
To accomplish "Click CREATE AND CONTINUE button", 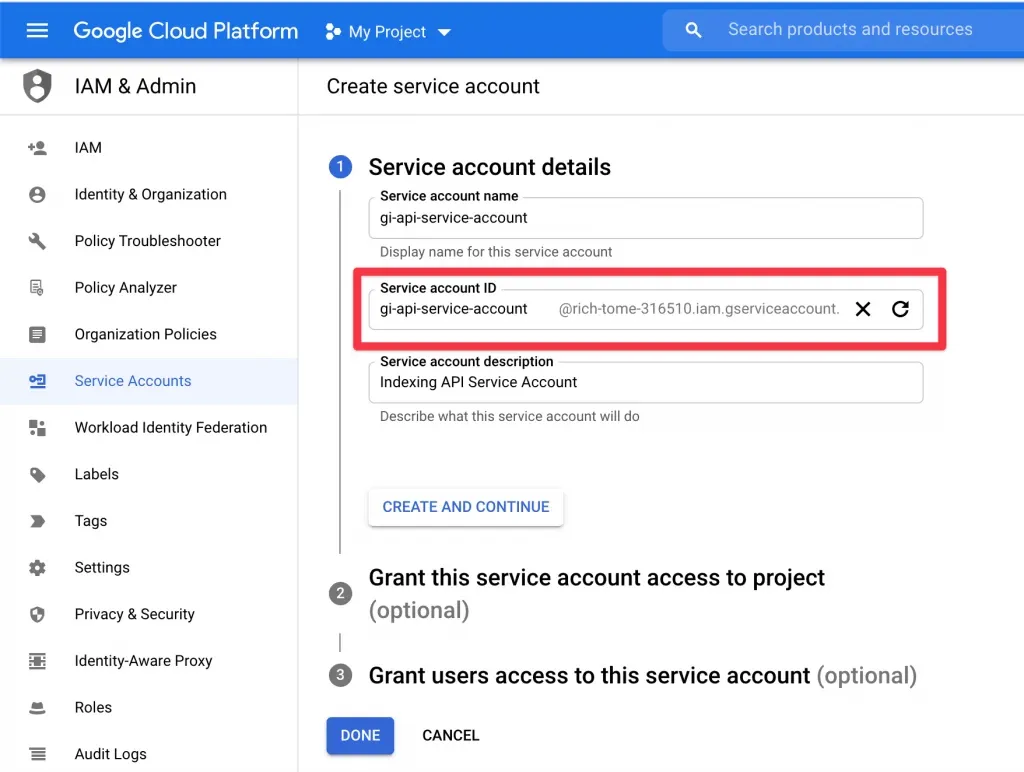I will point(466,507).
